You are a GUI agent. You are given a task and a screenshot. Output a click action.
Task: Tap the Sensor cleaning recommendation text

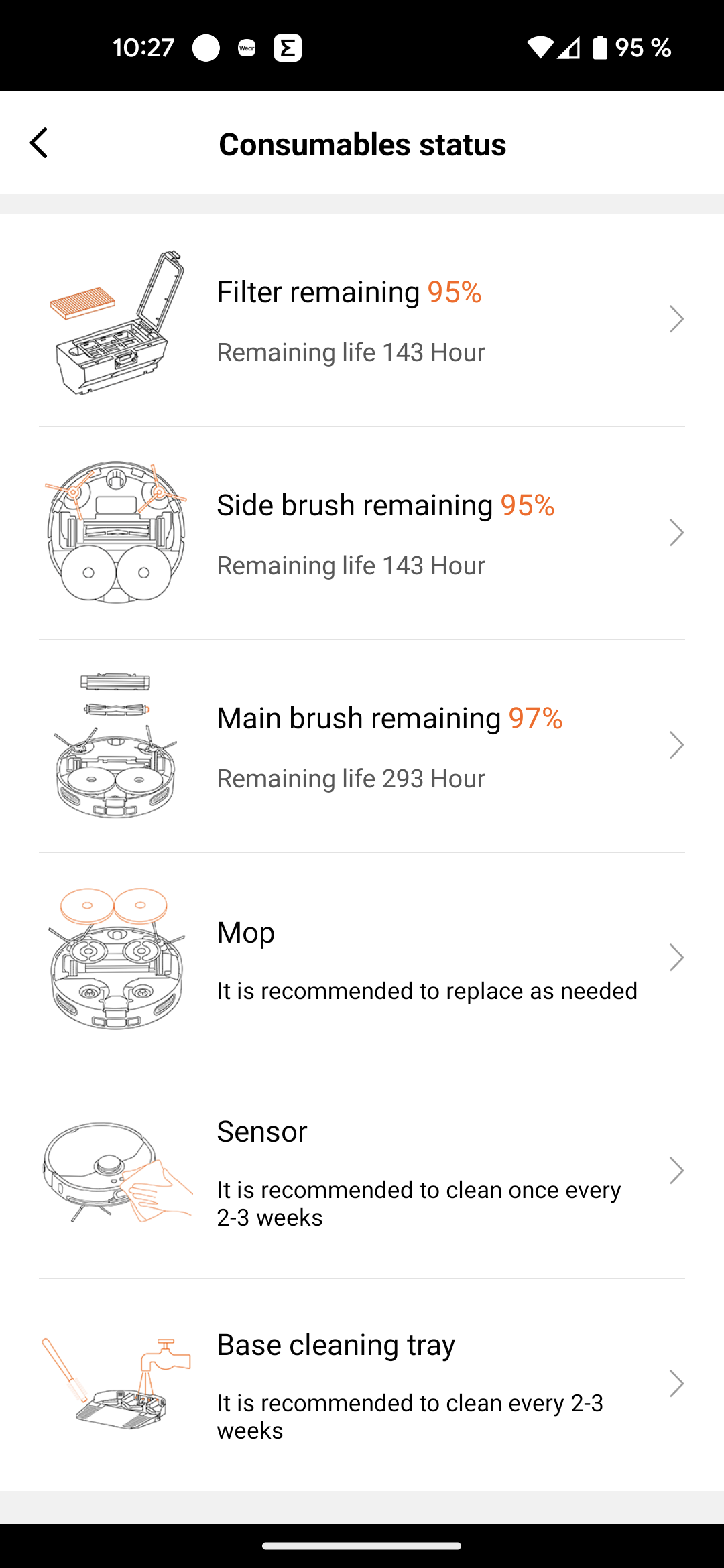tap(418, 1203)
